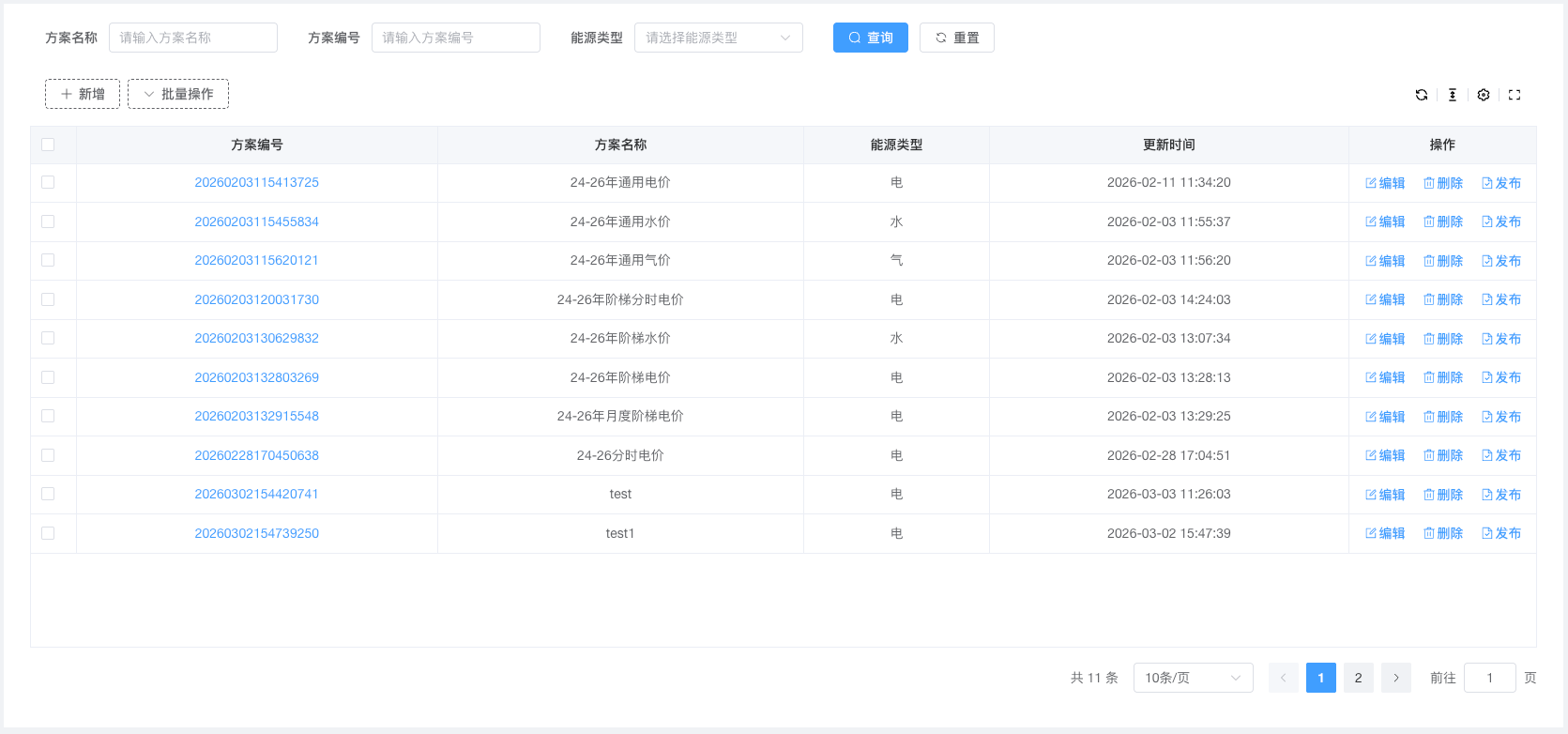Click the 更新时间 column header

pyautogui.click(x=1169, y=145)
